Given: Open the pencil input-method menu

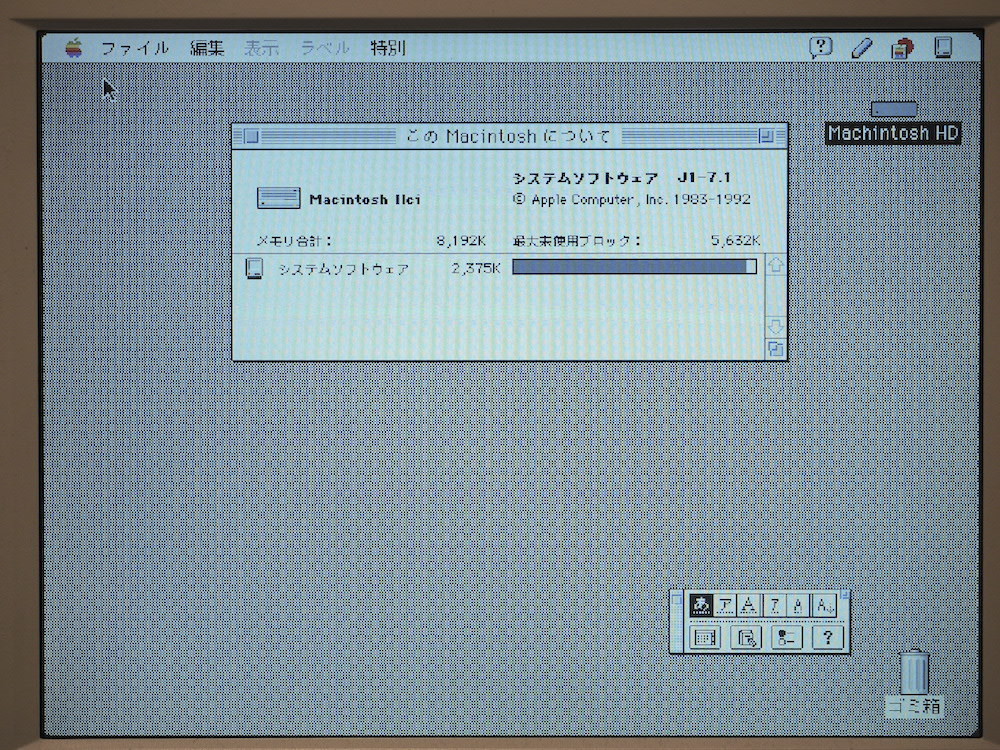Looking at the screenshot, I should pyautogui.click(x=862, y=48).
